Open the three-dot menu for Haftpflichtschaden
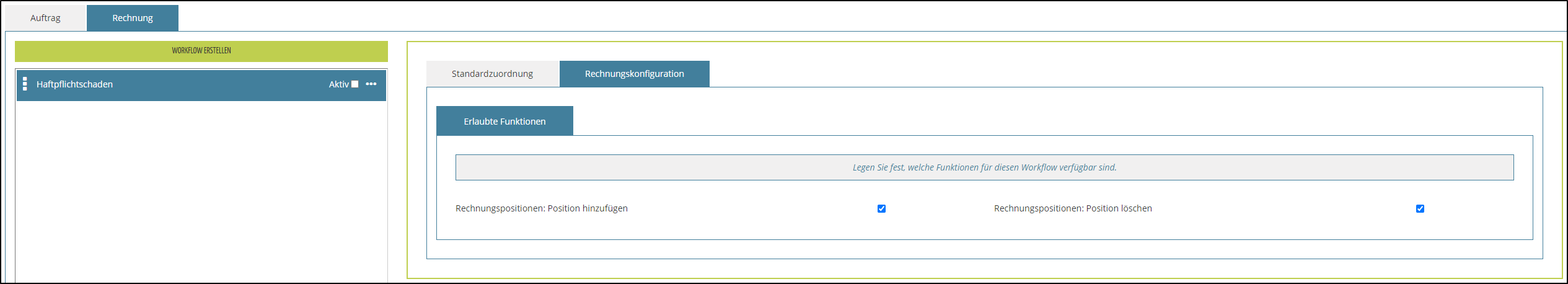Image resolution: width=1568 pixels, height=284 pixels. click(x=371, y=84)
